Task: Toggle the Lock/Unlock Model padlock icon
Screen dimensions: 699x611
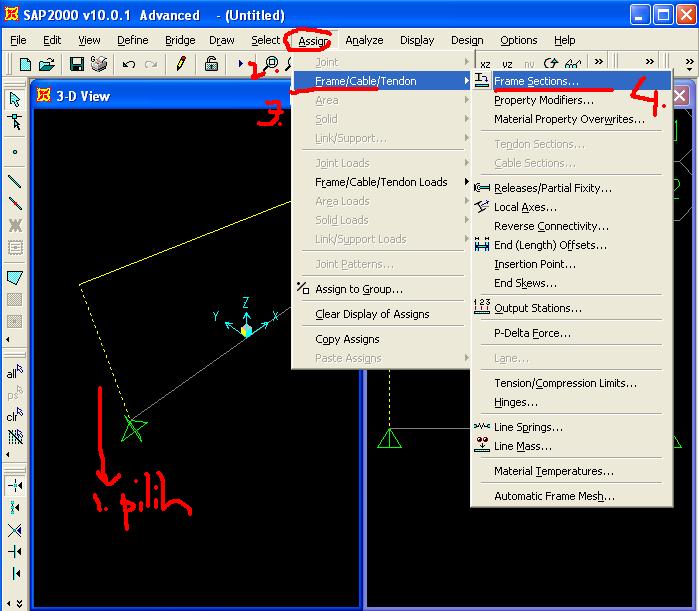Action: tap(211, 64)
